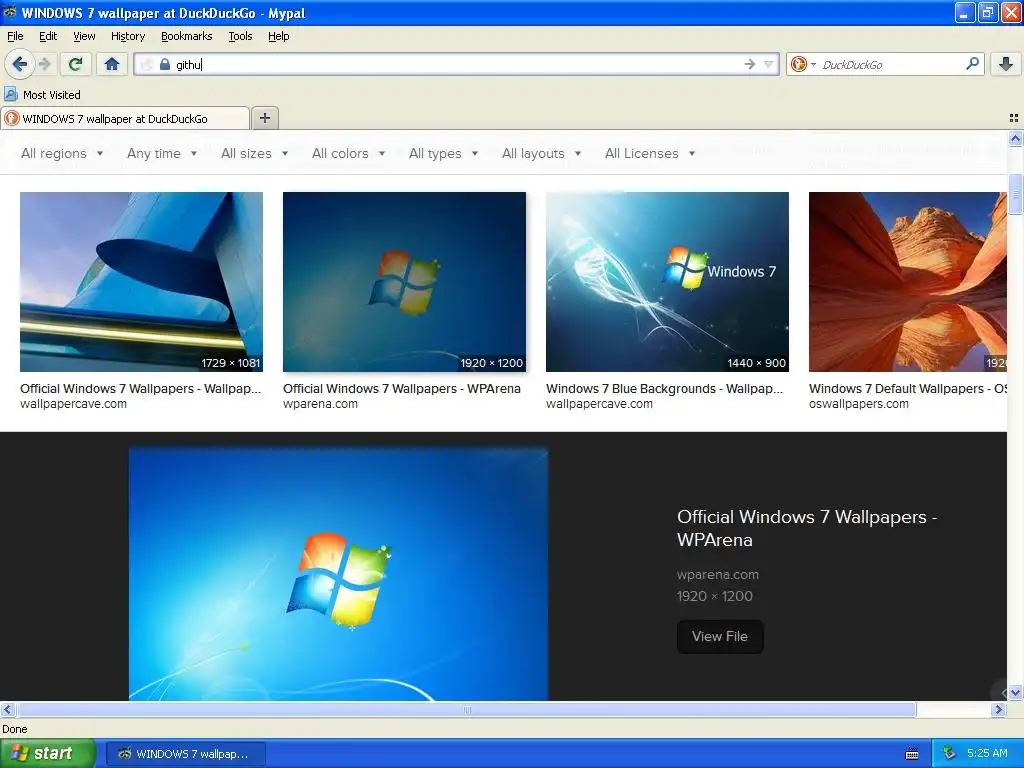Click the 1920 × 1200 dimensions text in detail panel

[714, 596]
